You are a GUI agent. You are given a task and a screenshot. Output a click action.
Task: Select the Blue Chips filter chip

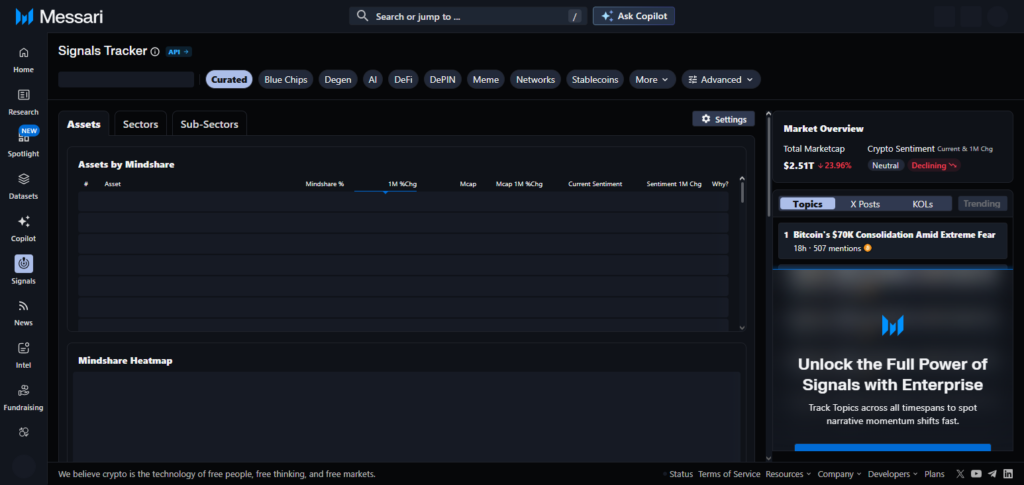pyautogui.click(x=286, y=79)
